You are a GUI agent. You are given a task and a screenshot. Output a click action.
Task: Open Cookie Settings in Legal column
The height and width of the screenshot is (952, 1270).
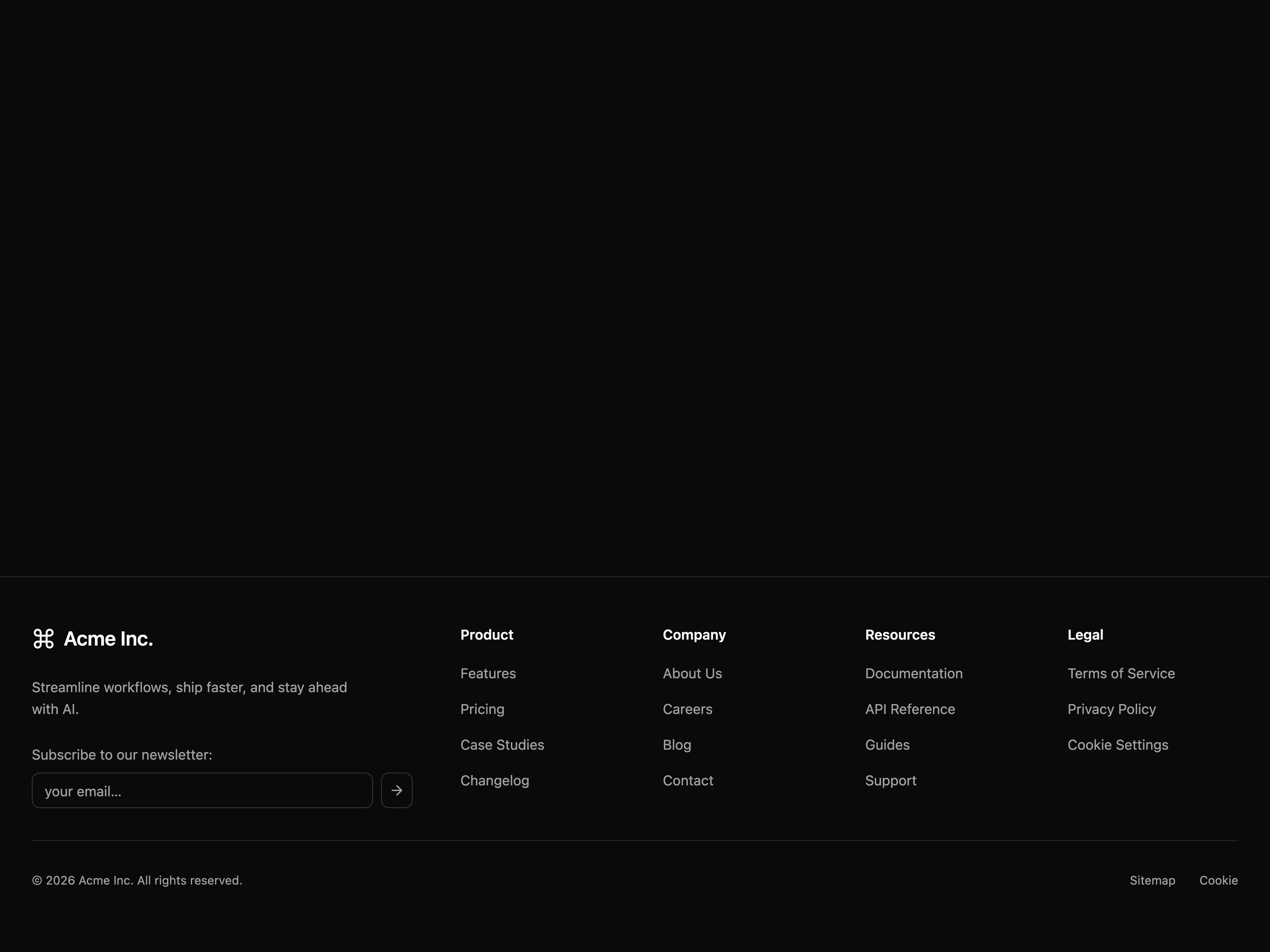click(1118, 745)
